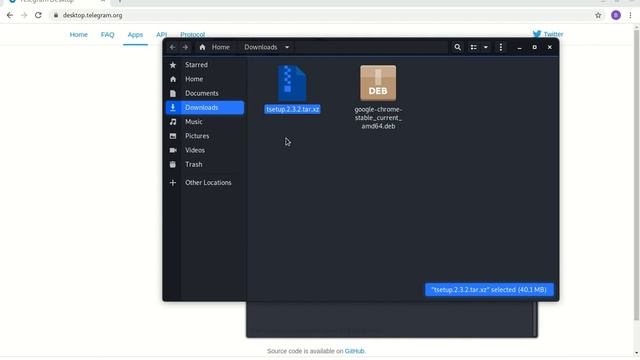Click the file manager forward arrow

coord(185,47)
